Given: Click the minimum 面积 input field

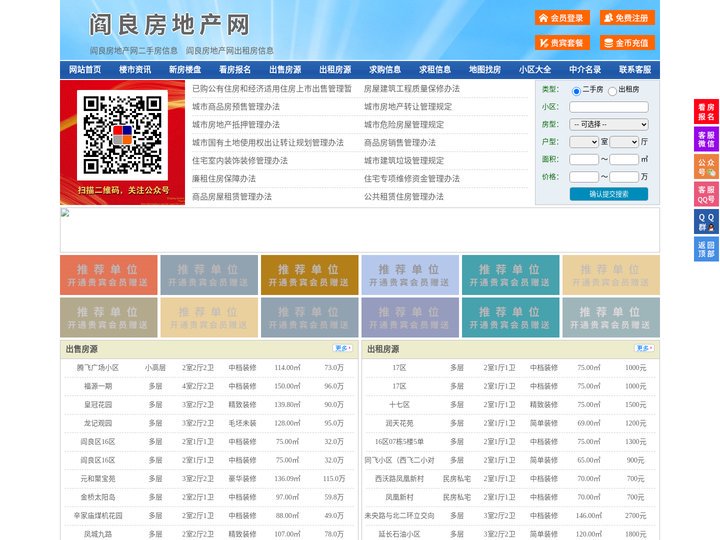Looking at the screenshot, I should [x=584, y=159].
